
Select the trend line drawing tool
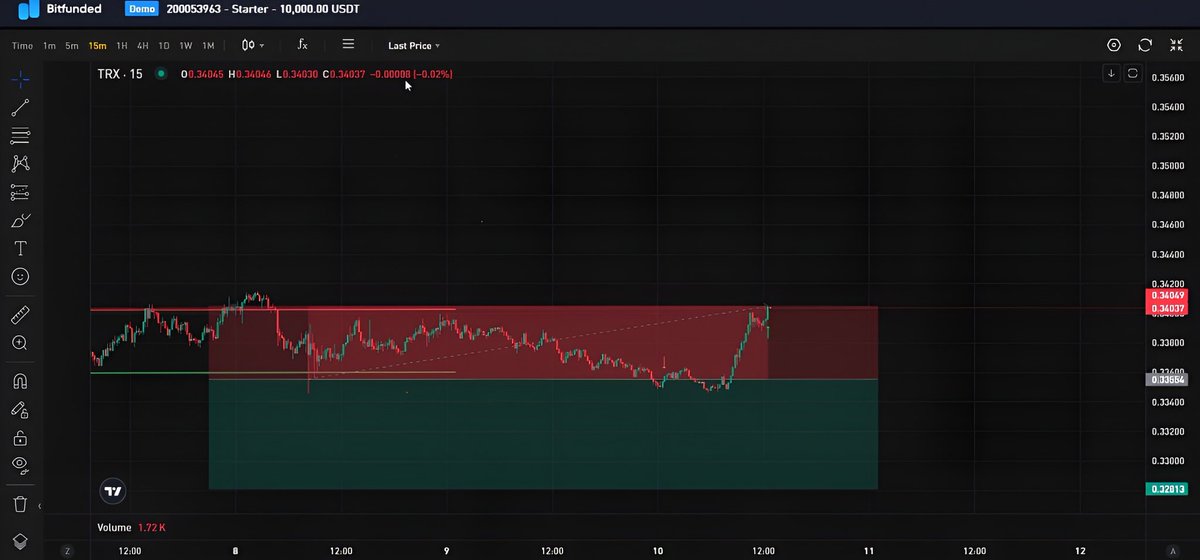point(20,108)
